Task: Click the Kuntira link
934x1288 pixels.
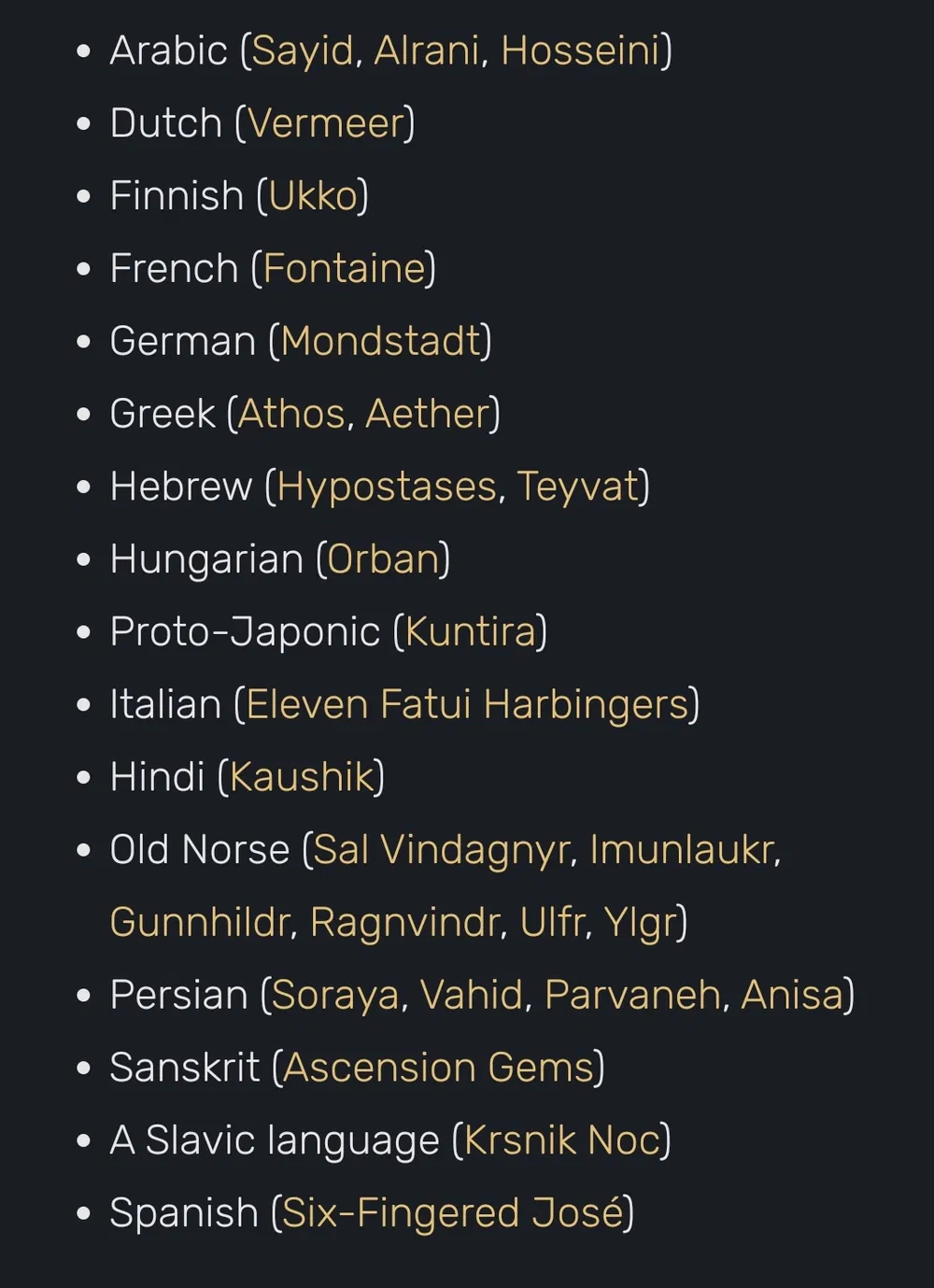Action: [470, 632]
